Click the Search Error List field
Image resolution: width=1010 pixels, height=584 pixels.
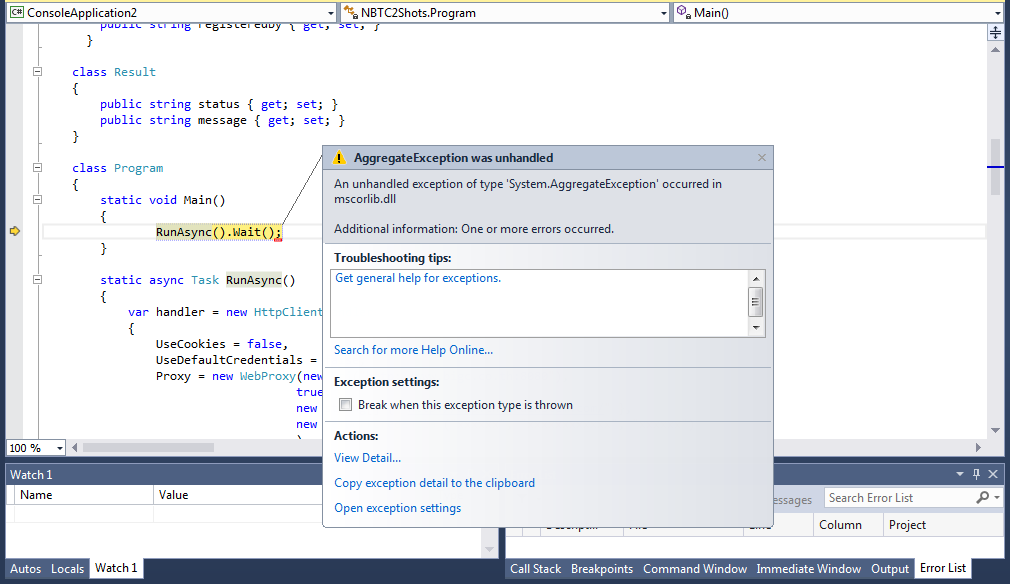(900, 498)
